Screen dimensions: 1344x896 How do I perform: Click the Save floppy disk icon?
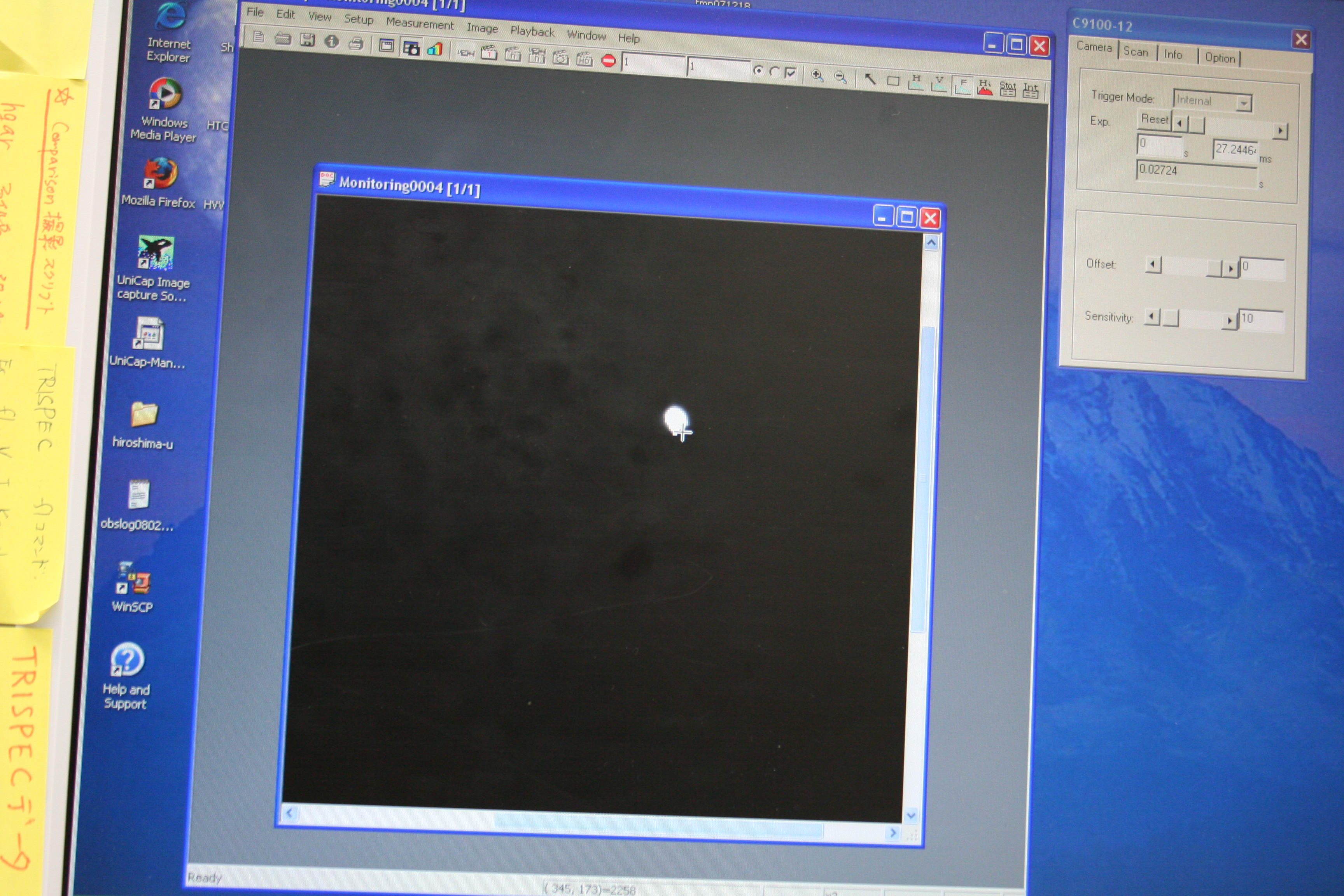308,40
